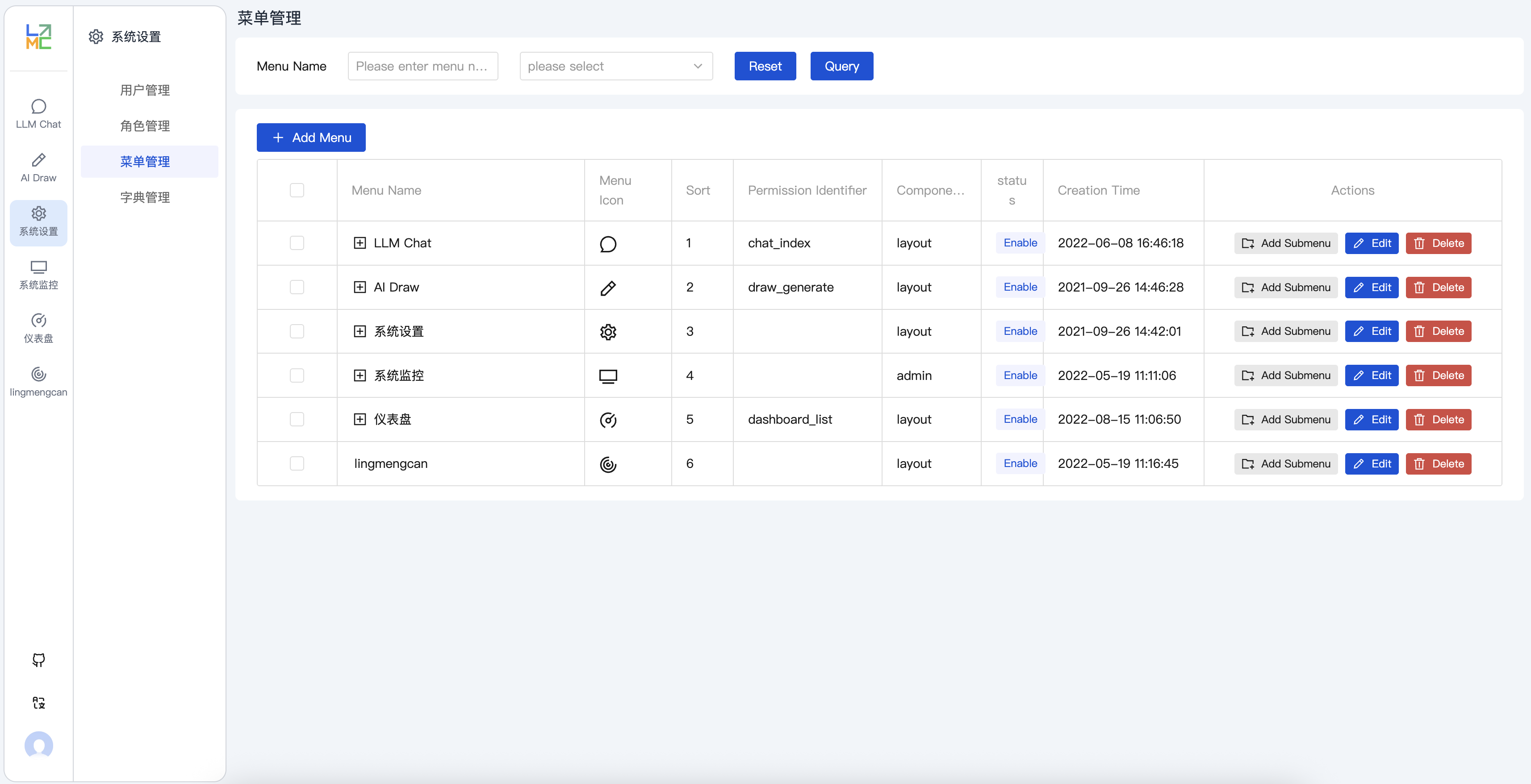Go to 字典管理 submenu
The image size is (1531, 784).
145,197
